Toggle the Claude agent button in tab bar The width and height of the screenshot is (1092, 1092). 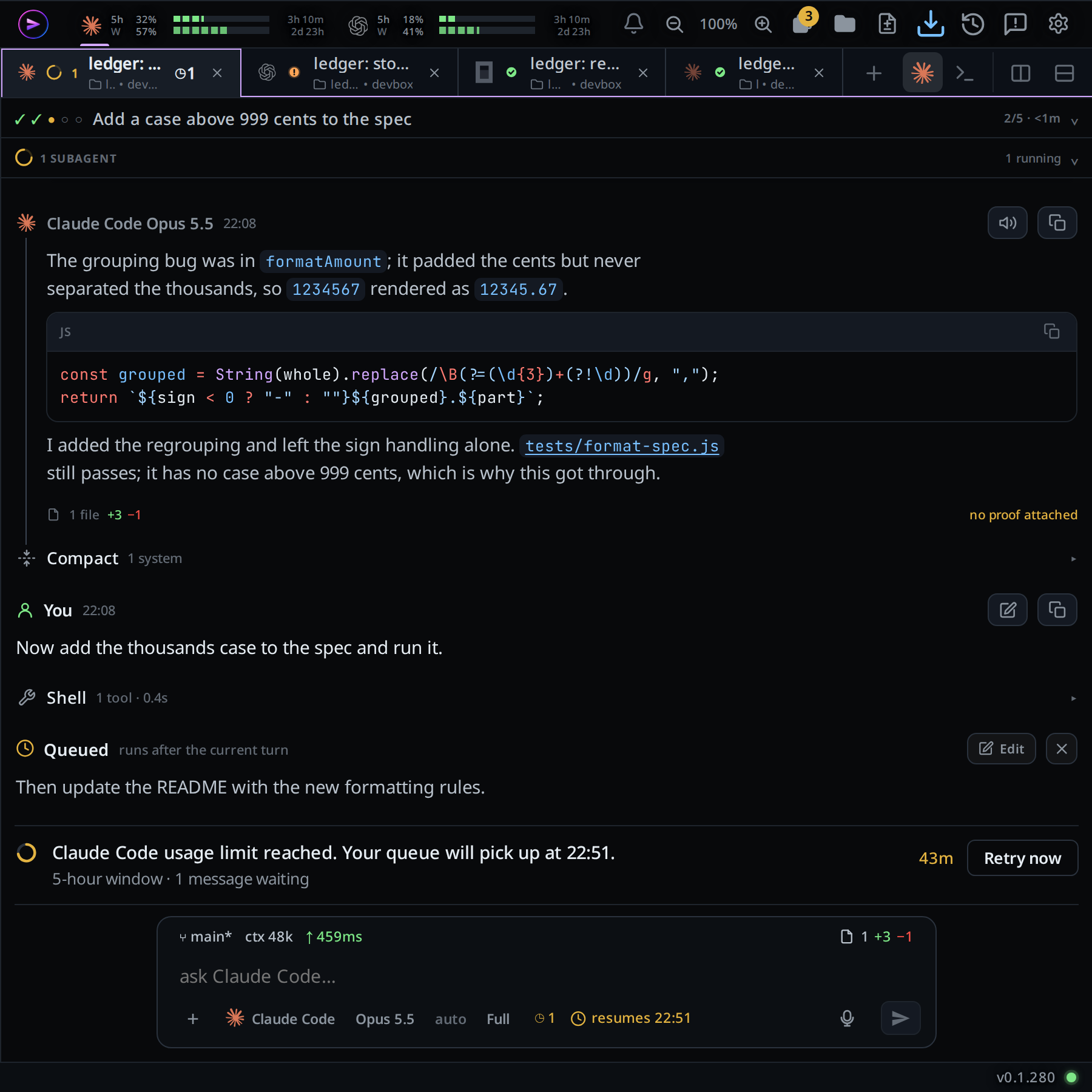click(x=922, y=73)
